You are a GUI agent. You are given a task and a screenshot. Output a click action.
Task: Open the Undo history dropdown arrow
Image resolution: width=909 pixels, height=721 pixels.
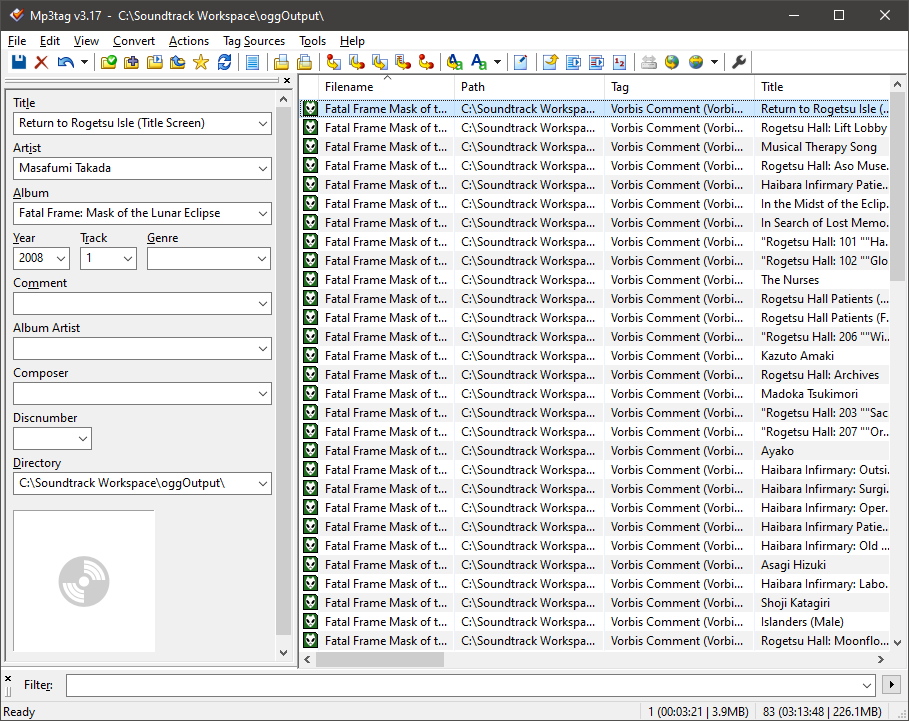pyautogui.click(x=84, y=62)
